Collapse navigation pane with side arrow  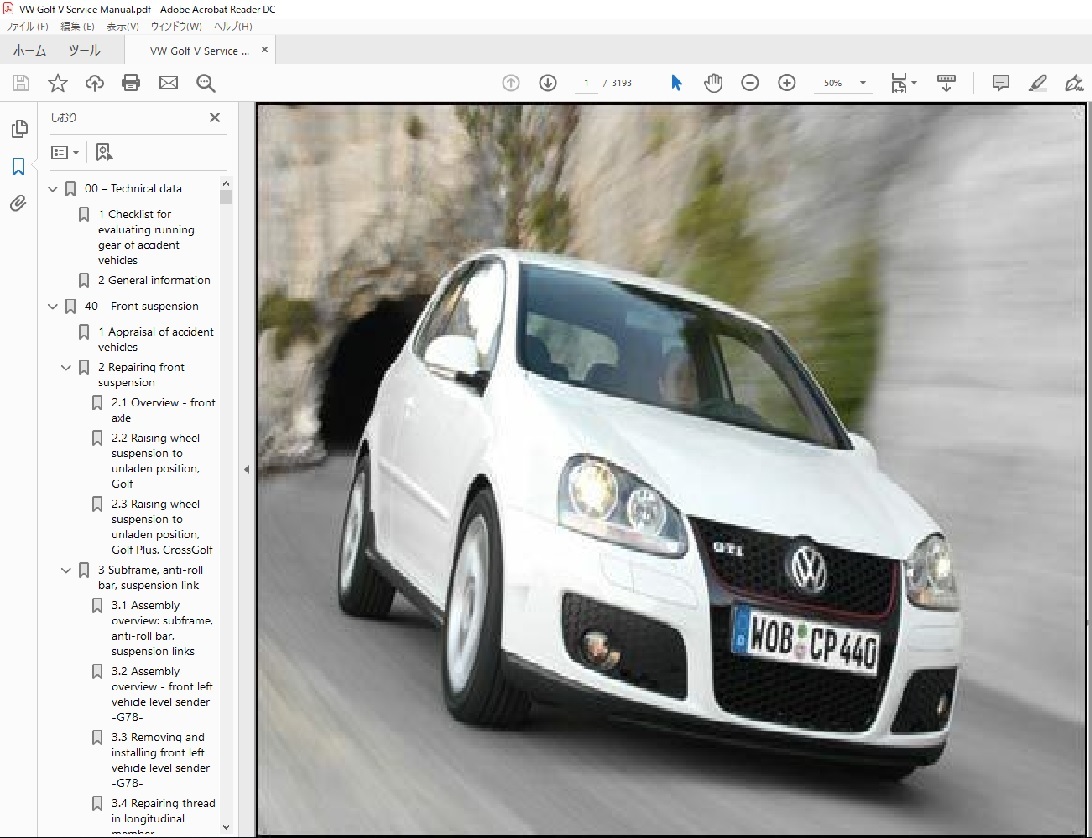coord(247,470)
